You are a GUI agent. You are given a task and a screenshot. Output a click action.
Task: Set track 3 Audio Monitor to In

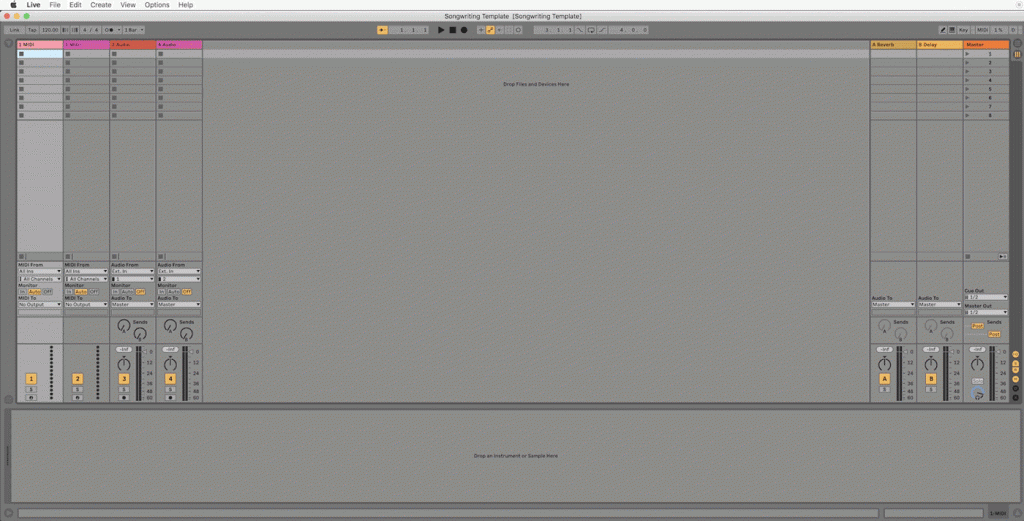click(x=115, y=291)
